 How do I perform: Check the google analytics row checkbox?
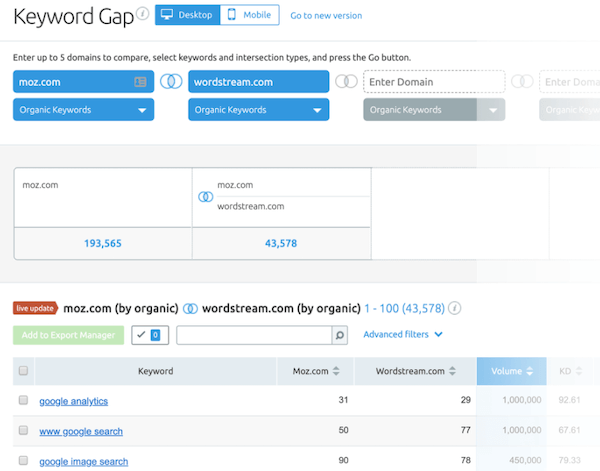[x=24, y=401]
